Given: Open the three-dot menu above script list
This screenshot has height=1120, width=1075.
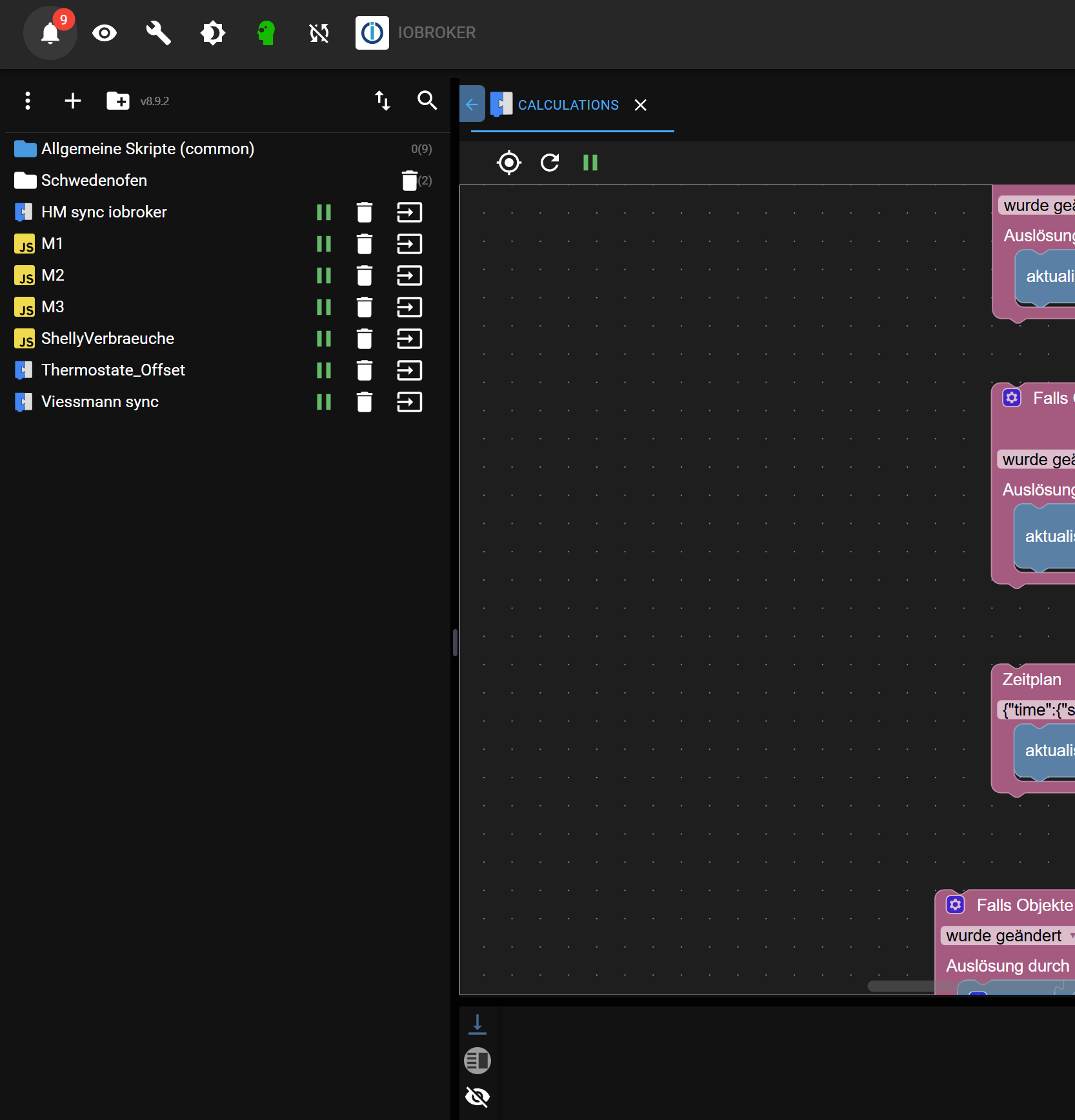Looking at the screenshot, I should point(27,101).
